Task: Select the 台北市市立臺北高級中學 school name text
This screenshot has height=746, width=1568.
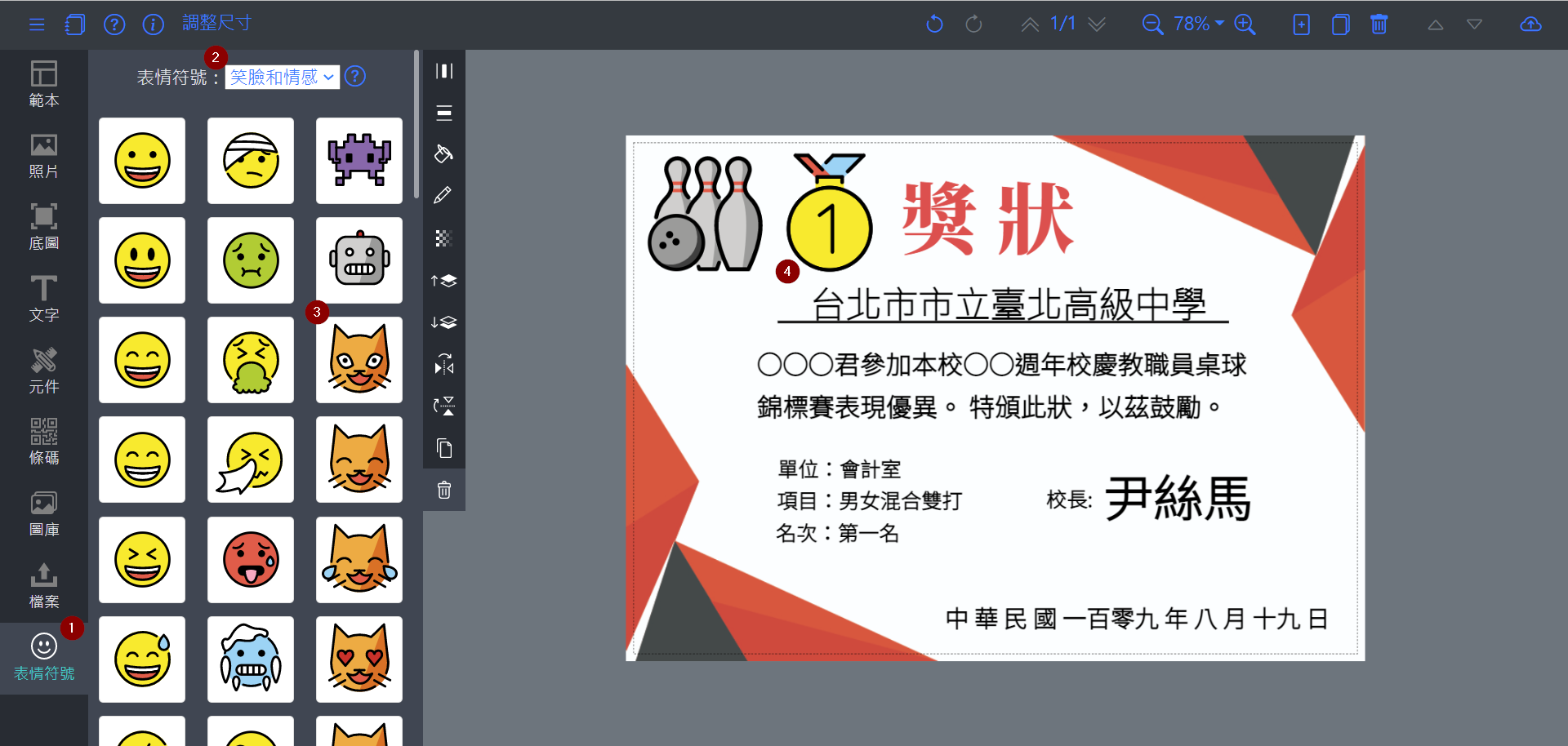Action: point(1004,305)
